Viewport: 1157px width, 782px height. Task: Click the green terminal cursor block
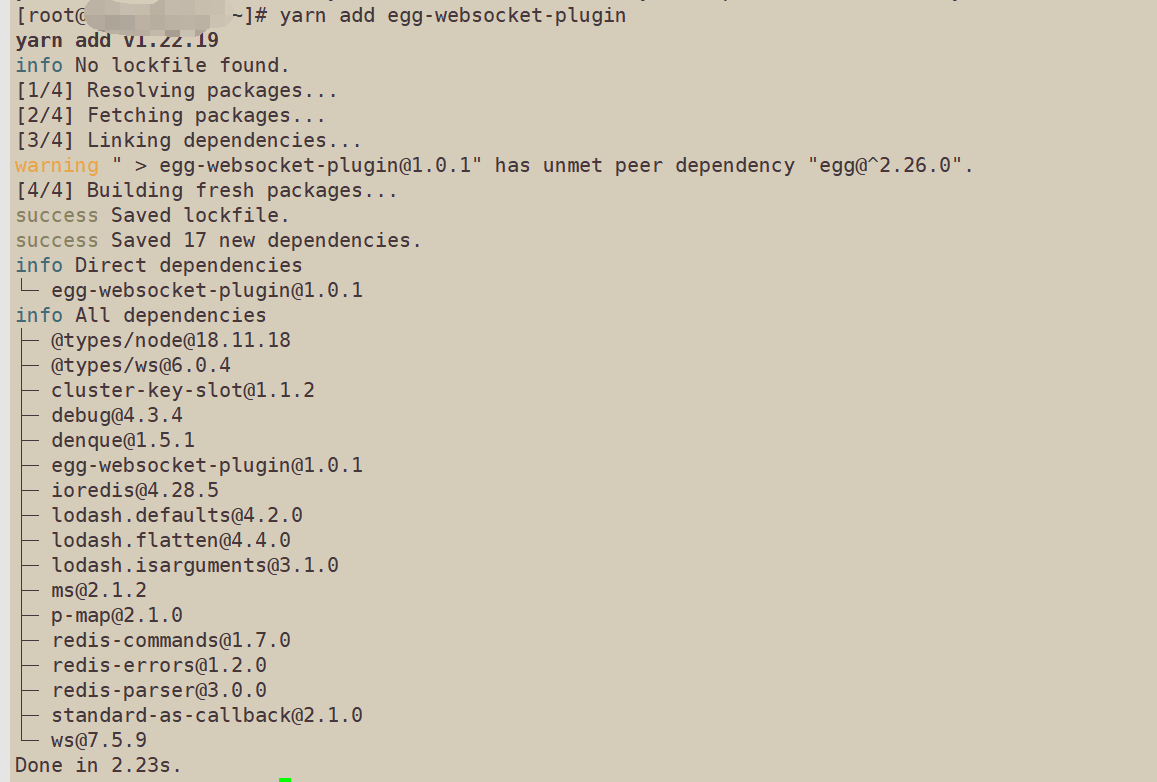(x=285, y=779)
